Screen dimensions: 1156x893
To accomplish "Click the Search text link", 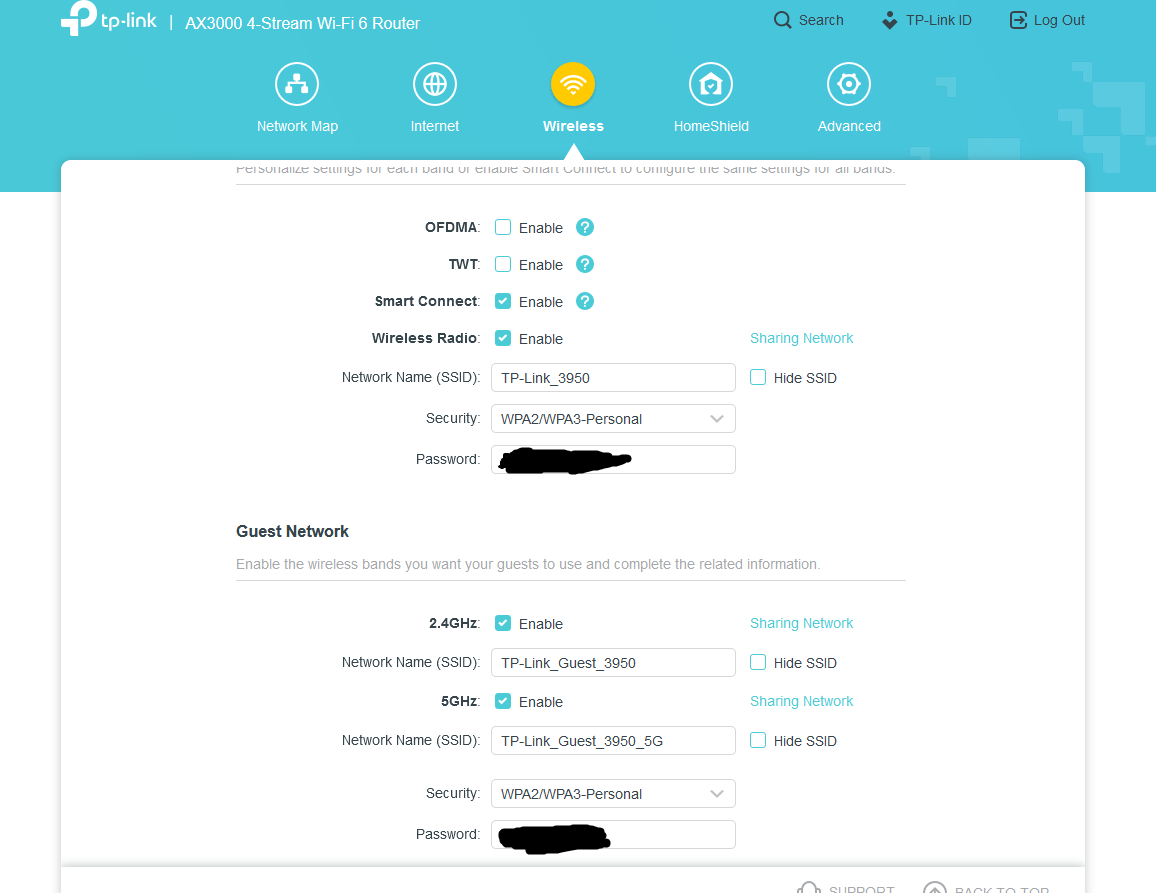I will (821, 20).
